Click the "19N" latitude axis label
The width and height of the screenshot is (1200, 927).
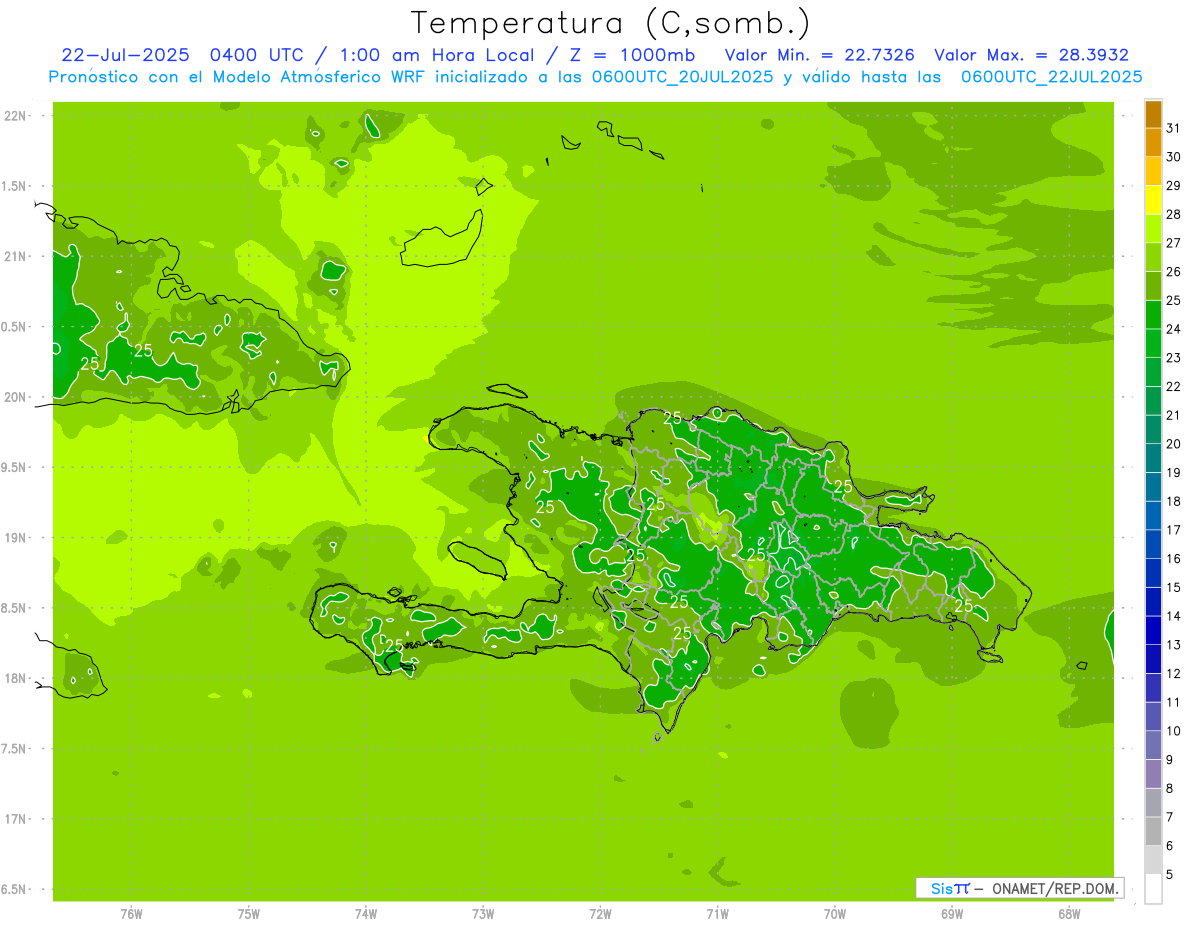coord(14,538)
